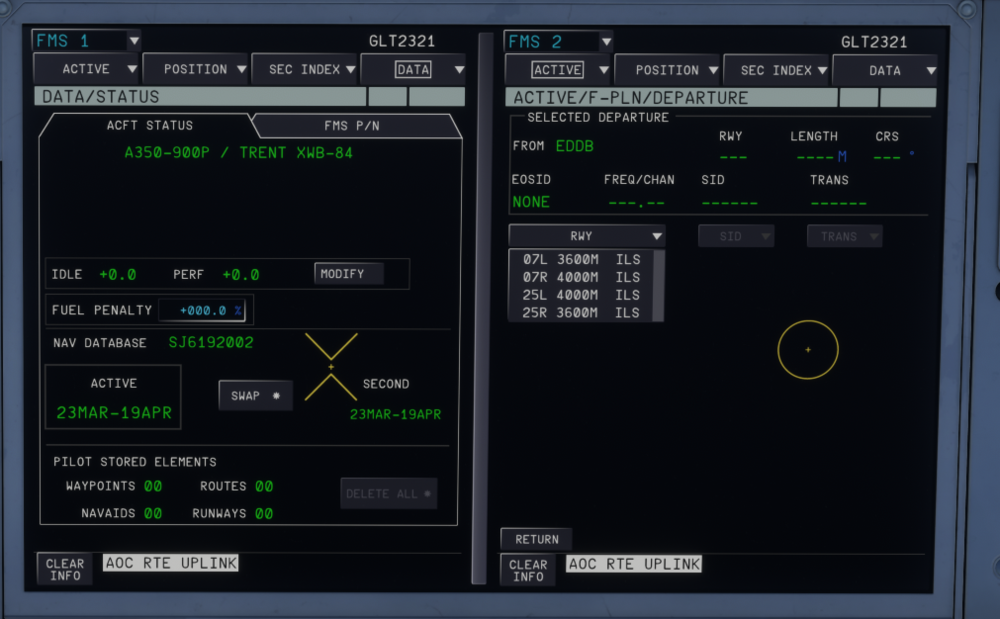
Task: Open the ACTIVE menu on FMS 1
Action: 87,69
